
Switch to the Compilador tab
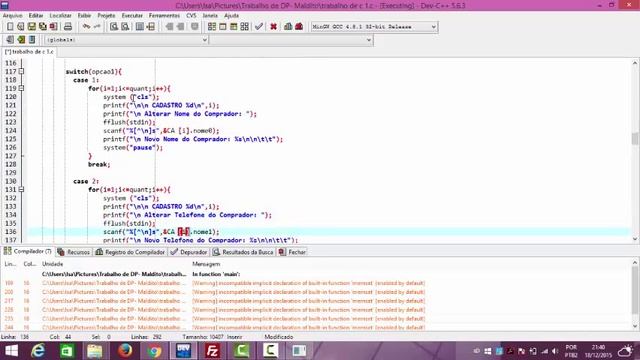coord(28,251)
